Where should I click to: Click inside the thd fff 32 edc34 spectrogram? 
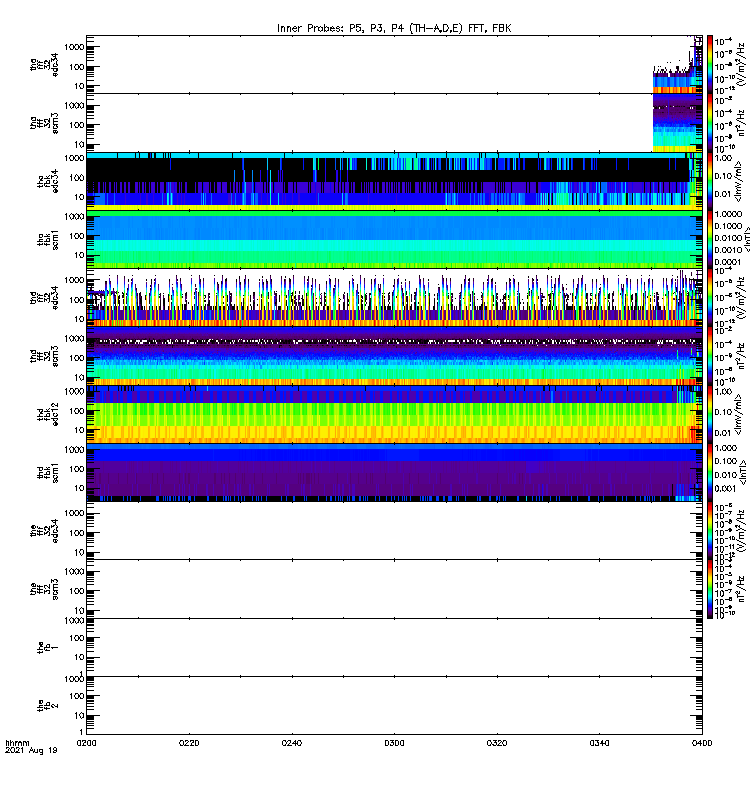[x=394, y=297]
